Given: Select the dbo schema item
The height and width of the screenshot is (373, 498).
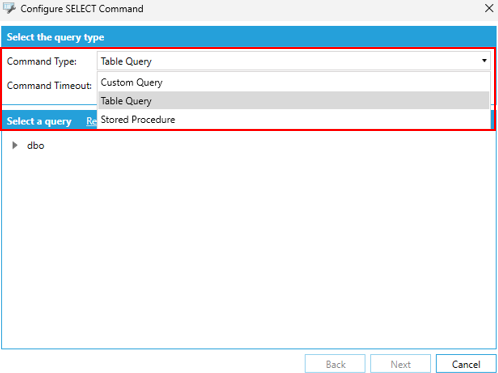Looking at the screenshot, I should [x=36, y=146].
